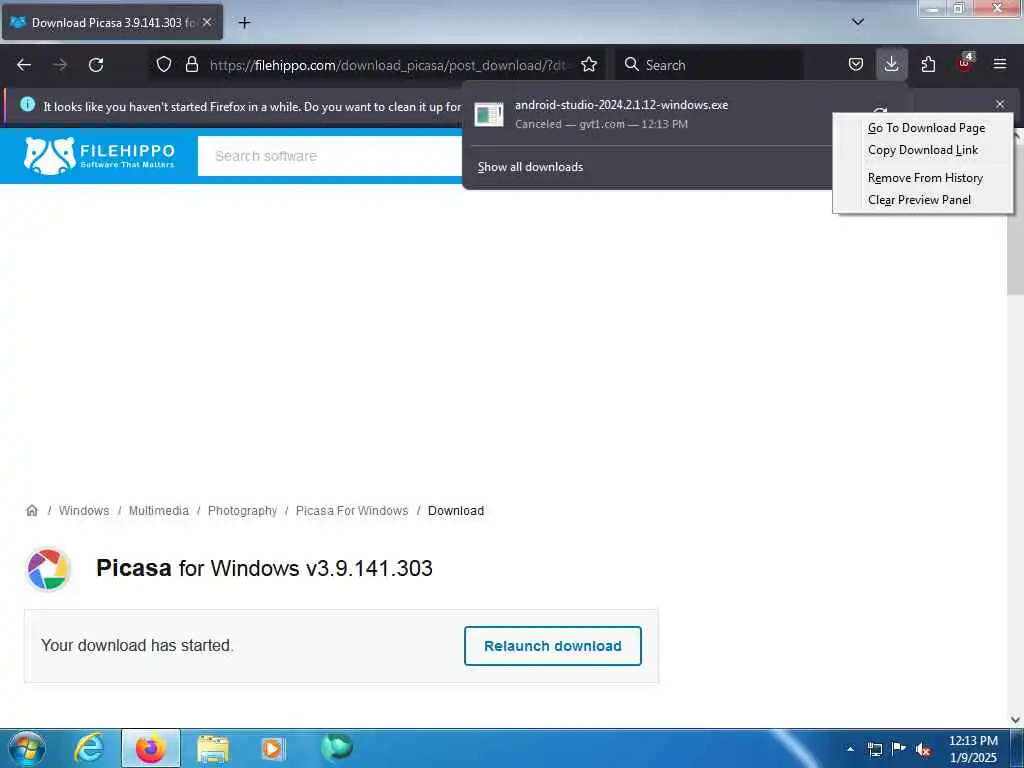Click the Download breadcrumb text
The image size is (1024, 768).
click(x=456, y=511)
